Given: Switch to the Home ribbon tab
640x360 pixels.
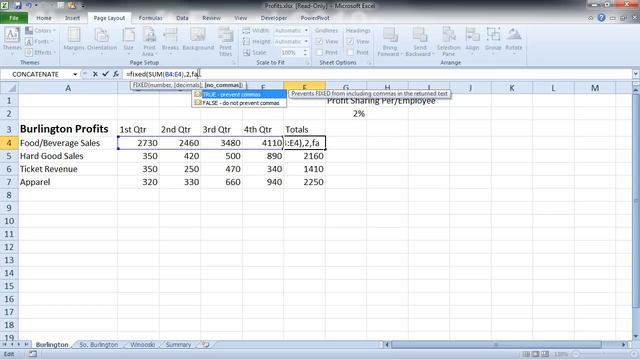Looking at the screenshot, I should pos(44,18).
